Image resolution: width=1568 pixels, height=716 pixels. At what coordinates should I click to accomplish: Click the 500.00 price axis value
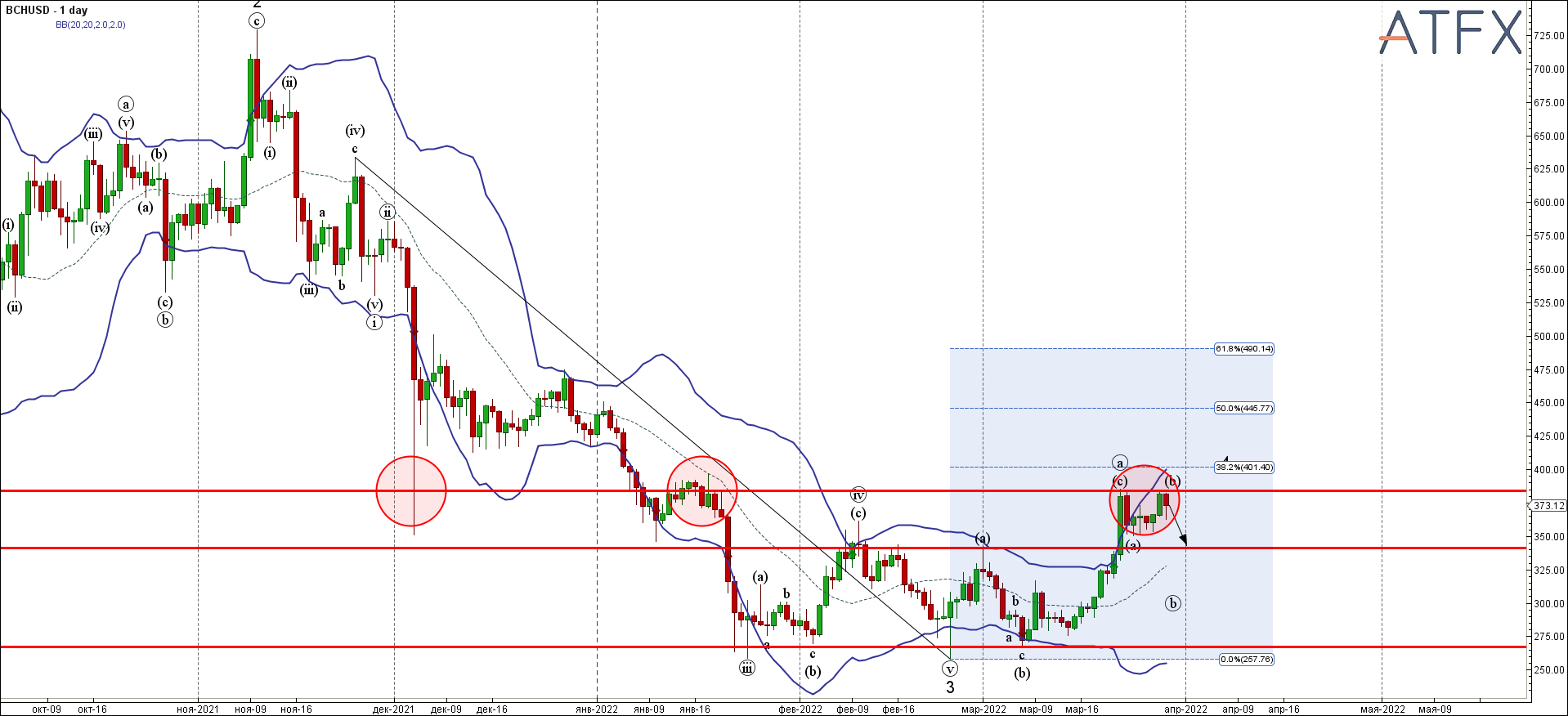pyautogui.click(x=1549, y=337)
